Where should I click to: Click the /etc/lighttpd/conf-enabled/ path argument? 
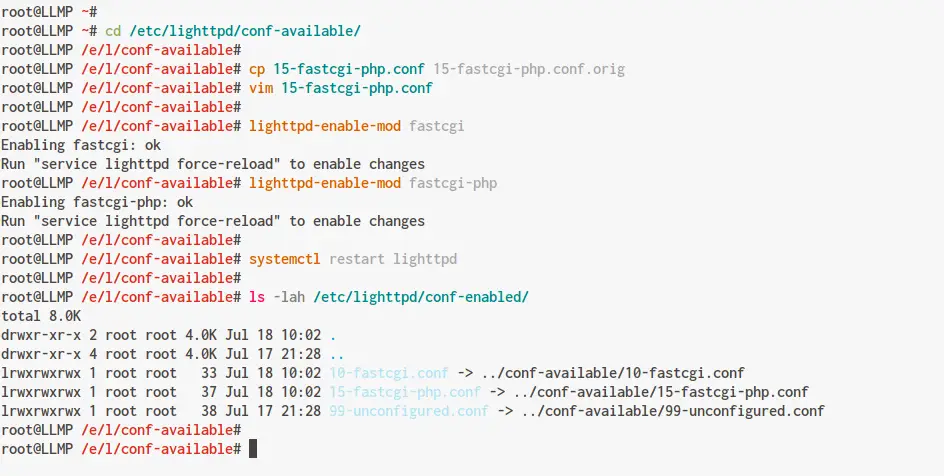(x=420, y=297)
